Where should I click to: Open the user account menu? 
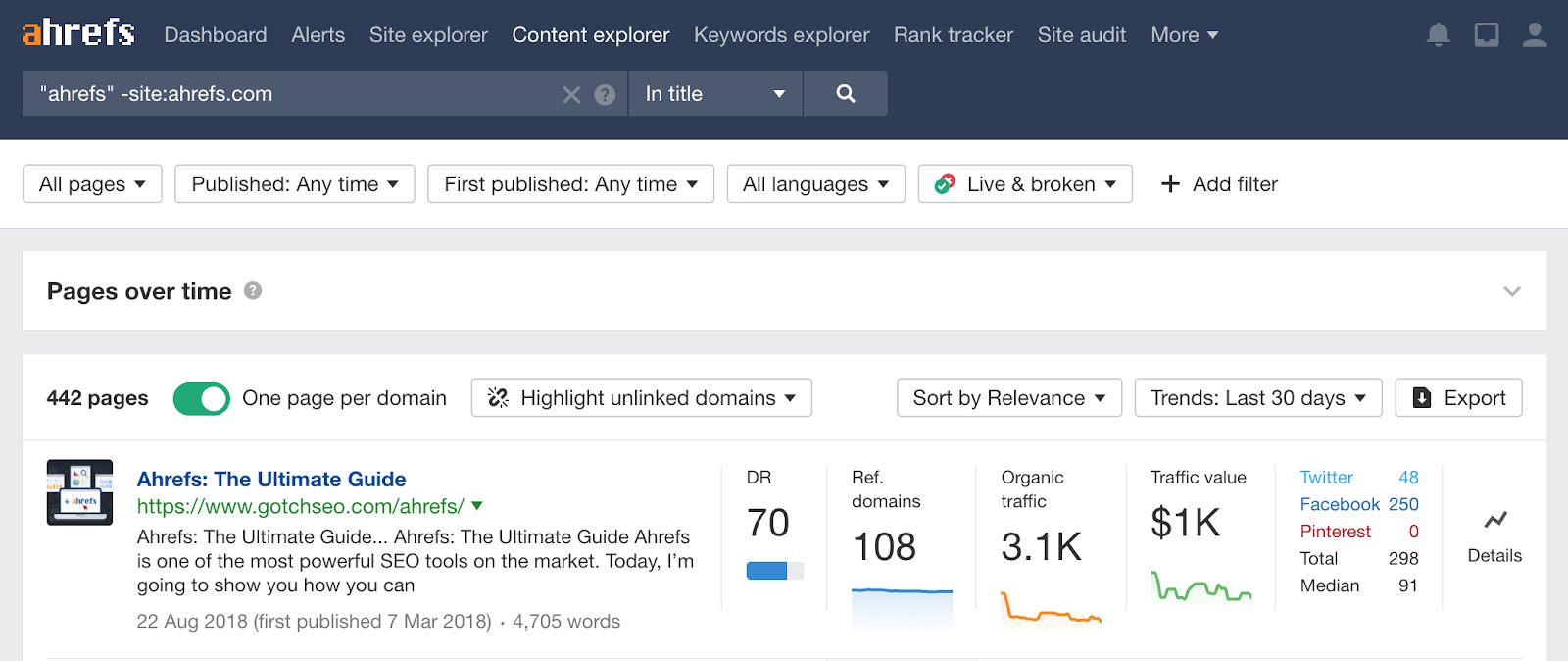pyautogui.click(x=1535, y=35)
